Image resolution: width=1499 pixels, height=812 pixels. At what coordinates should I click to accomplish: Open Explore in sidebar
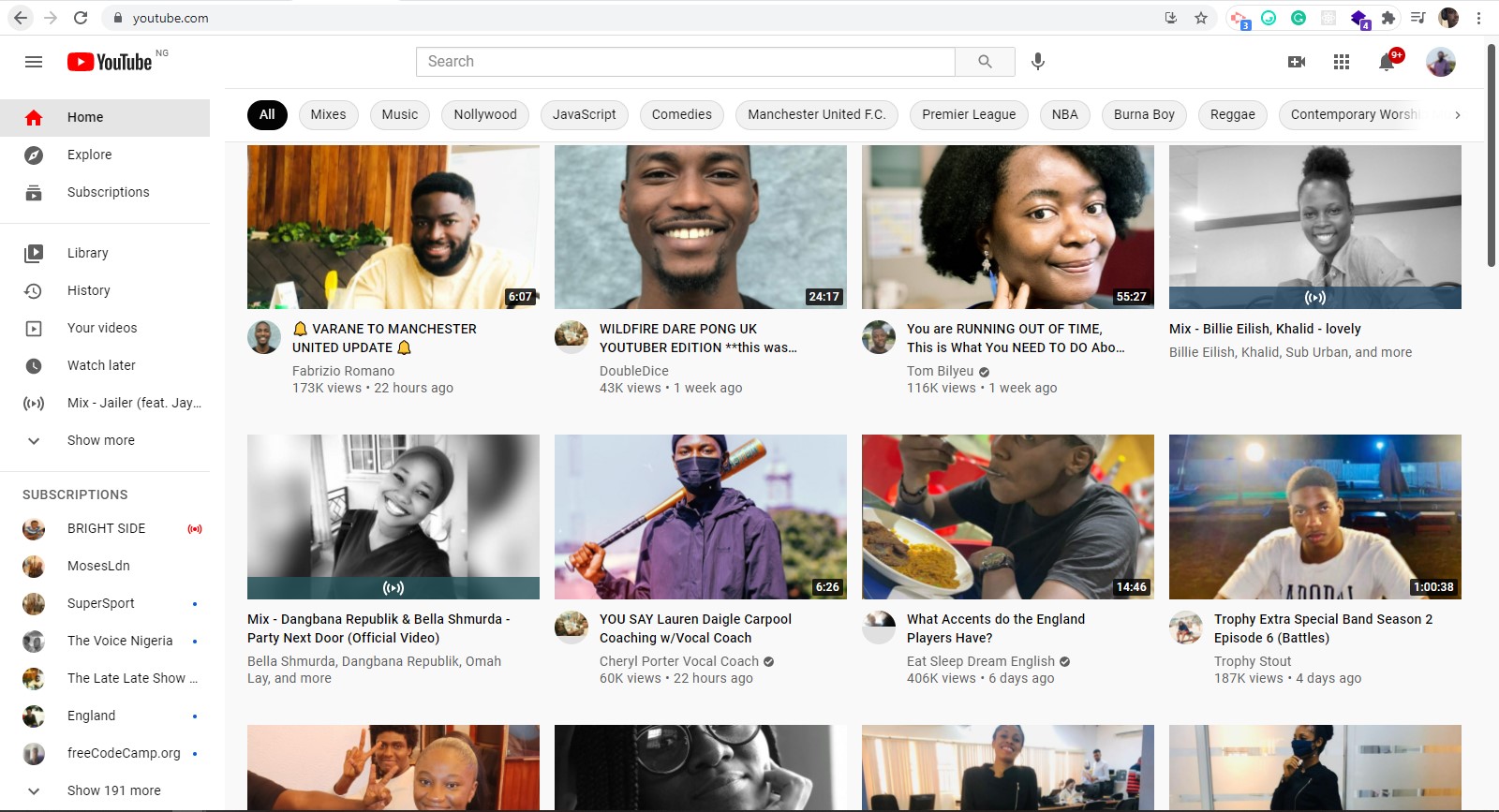point(105,155)
